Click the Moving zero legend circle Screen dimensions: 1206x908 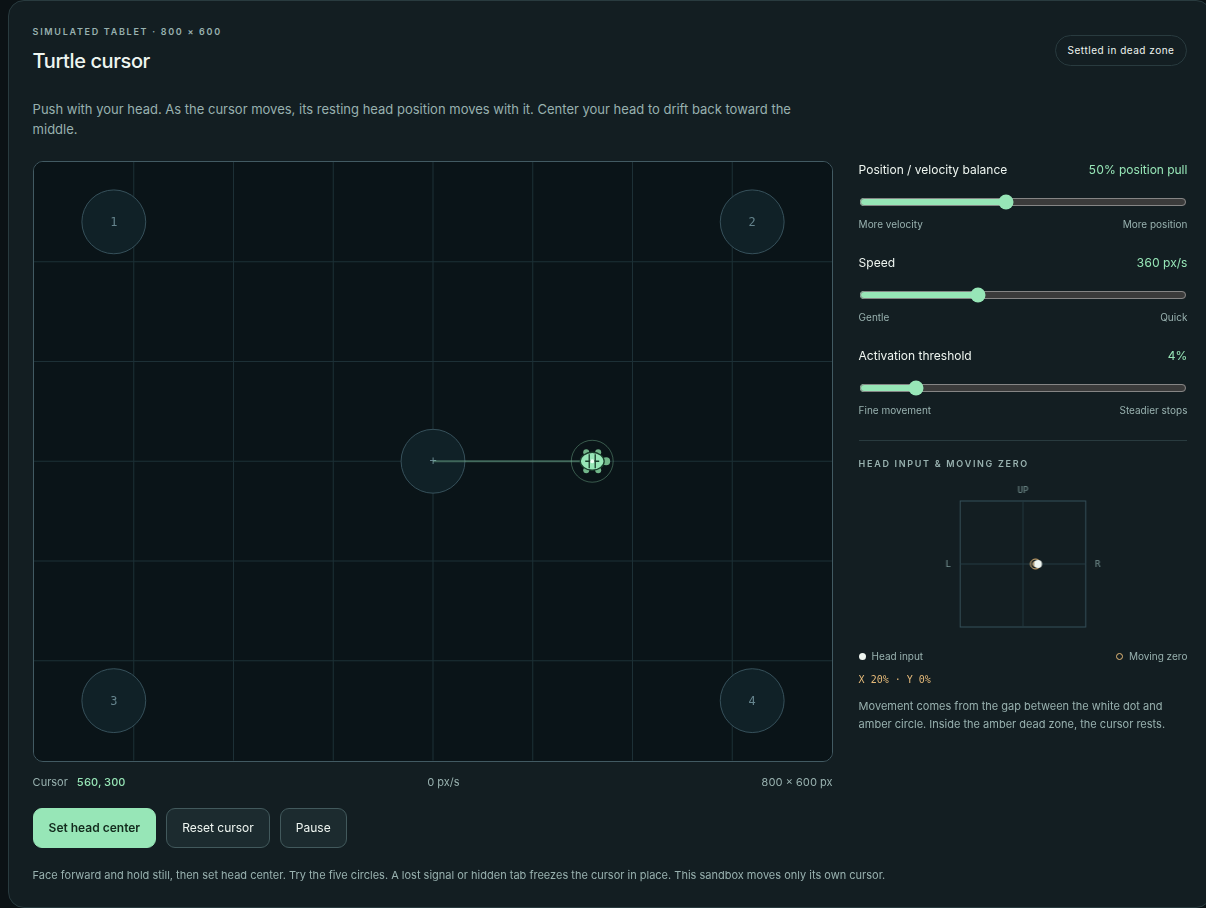[x=1120, y=657]
